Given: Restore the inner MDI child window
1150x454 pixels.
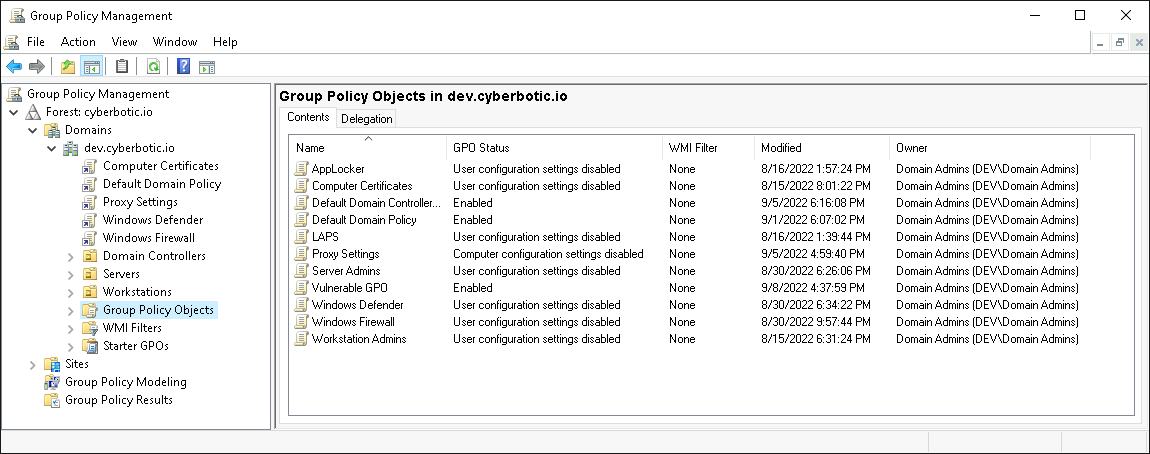Looking at the screenshot, I should (x=1120, y=42).
